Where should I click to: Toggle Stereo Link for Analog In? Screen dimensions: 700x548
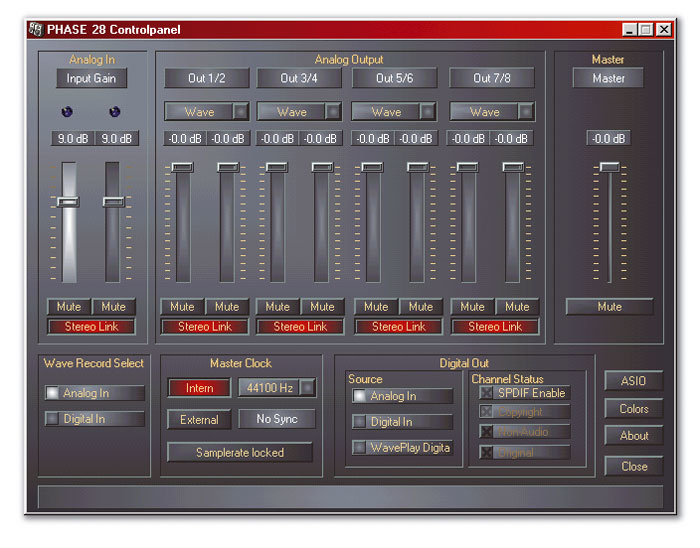[91, 327]
